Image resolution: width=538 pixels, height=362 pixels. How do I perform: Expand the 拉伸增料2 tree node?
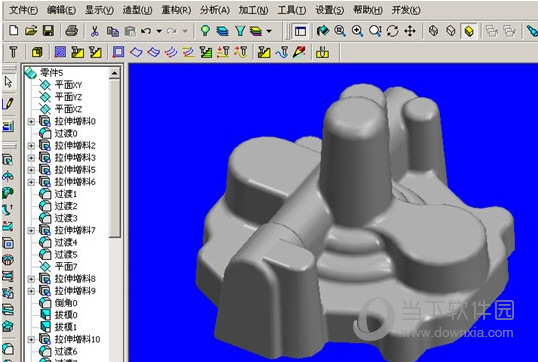click(31, 146)
